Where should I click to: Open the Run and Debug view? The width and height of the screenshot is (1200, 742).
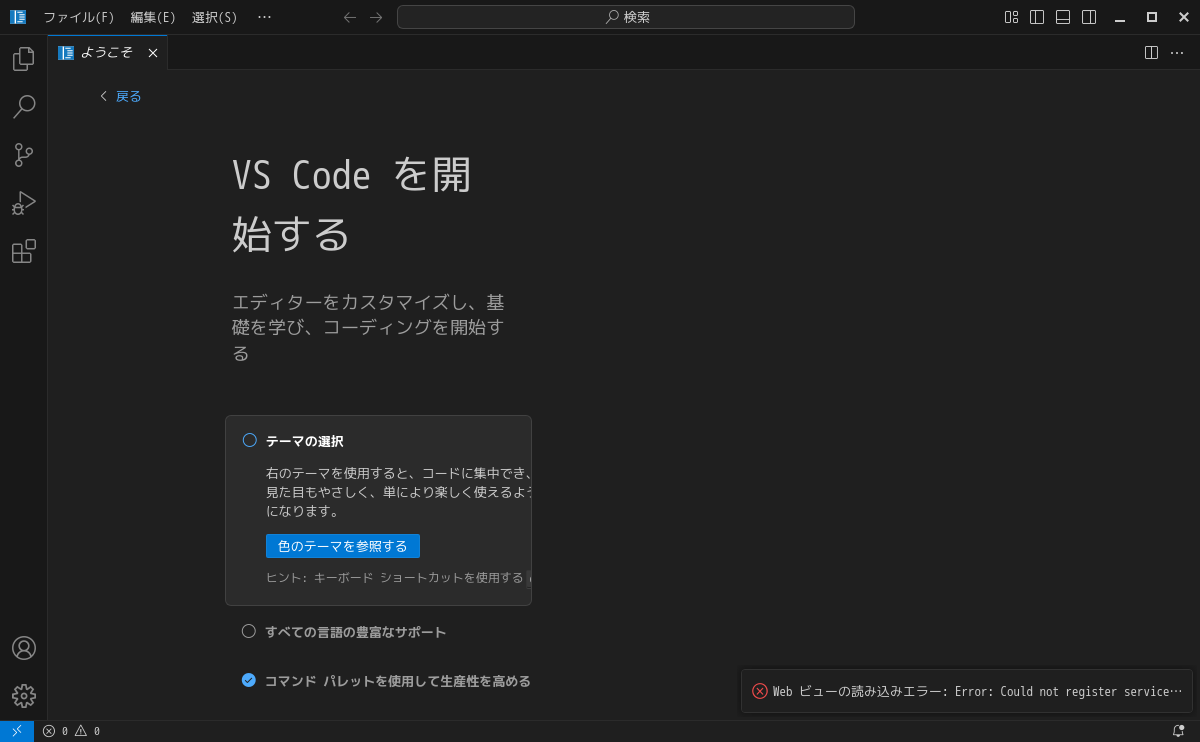tap(24, 203)
